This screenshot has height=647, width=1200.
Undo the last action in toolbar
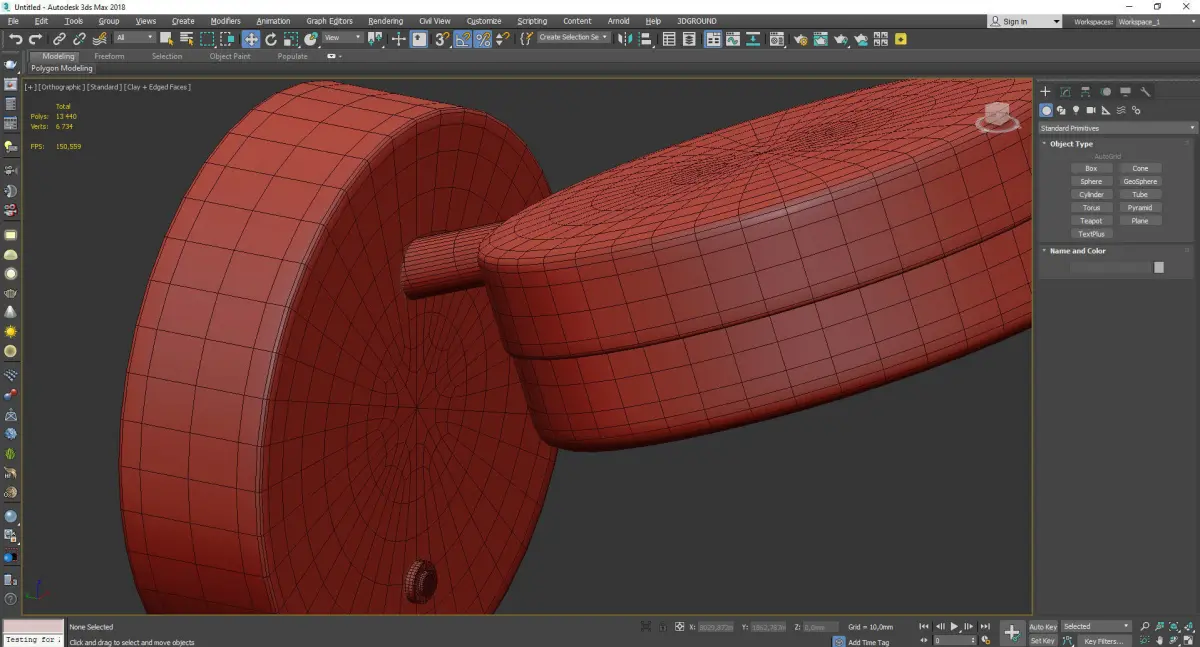15,39
